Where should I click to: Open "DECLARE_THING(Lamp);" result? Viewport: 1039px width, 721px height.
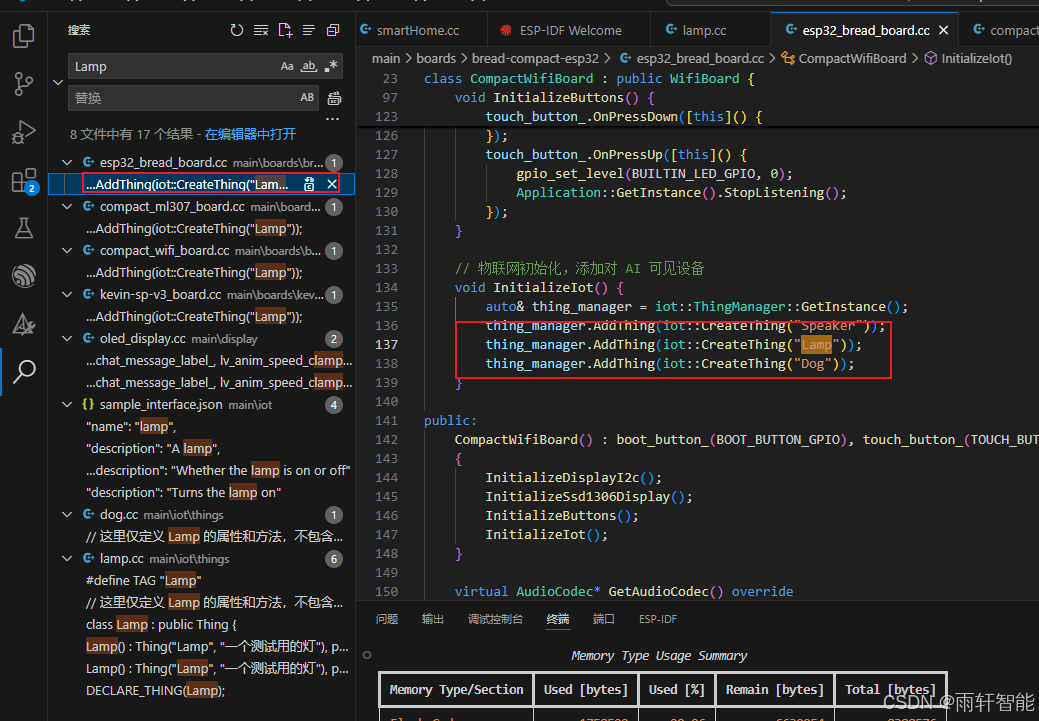click(x=155, y=691)
